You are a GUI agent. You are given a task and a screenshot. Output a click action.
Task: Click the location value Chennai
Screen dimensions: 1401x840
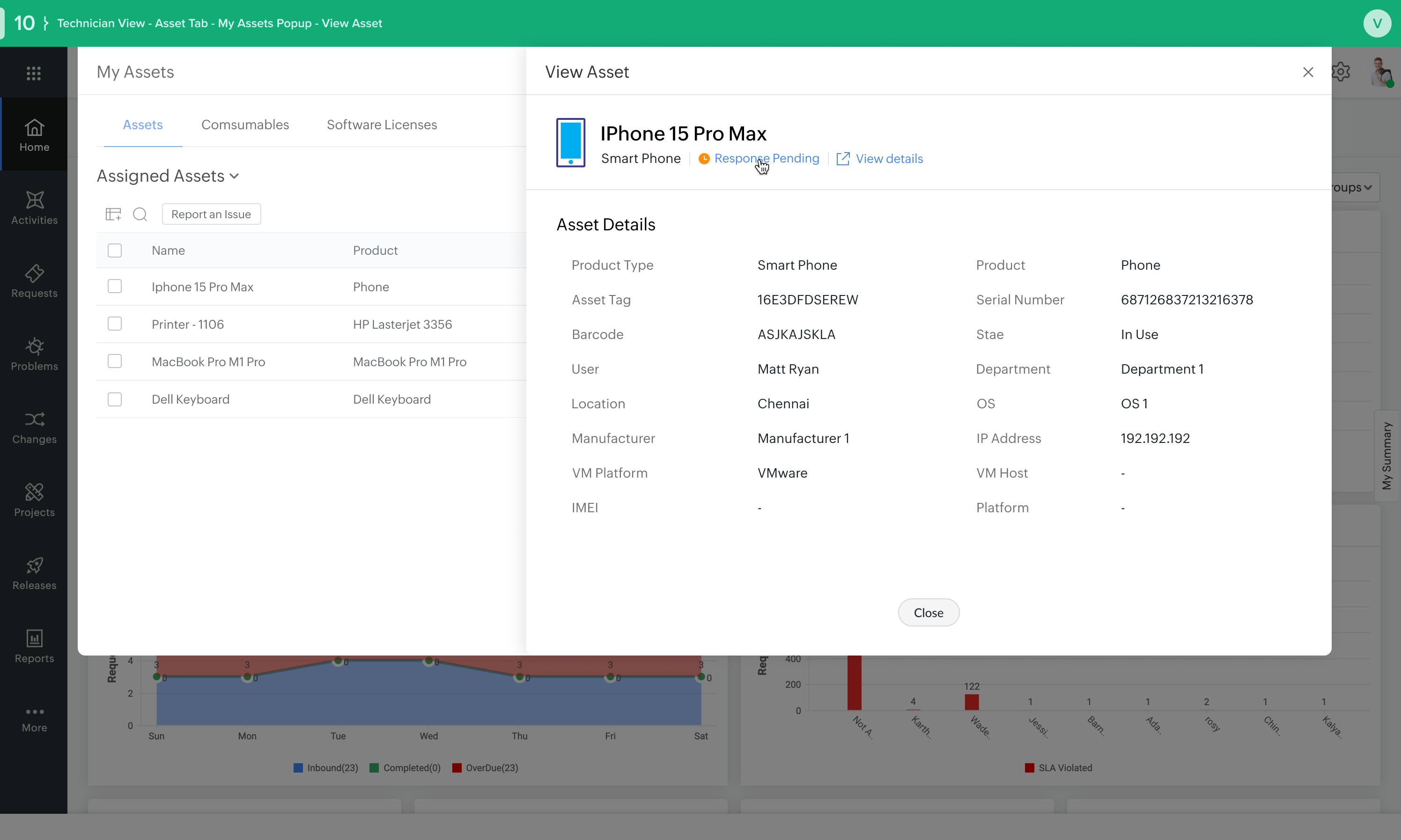click(x=783, y=404)
